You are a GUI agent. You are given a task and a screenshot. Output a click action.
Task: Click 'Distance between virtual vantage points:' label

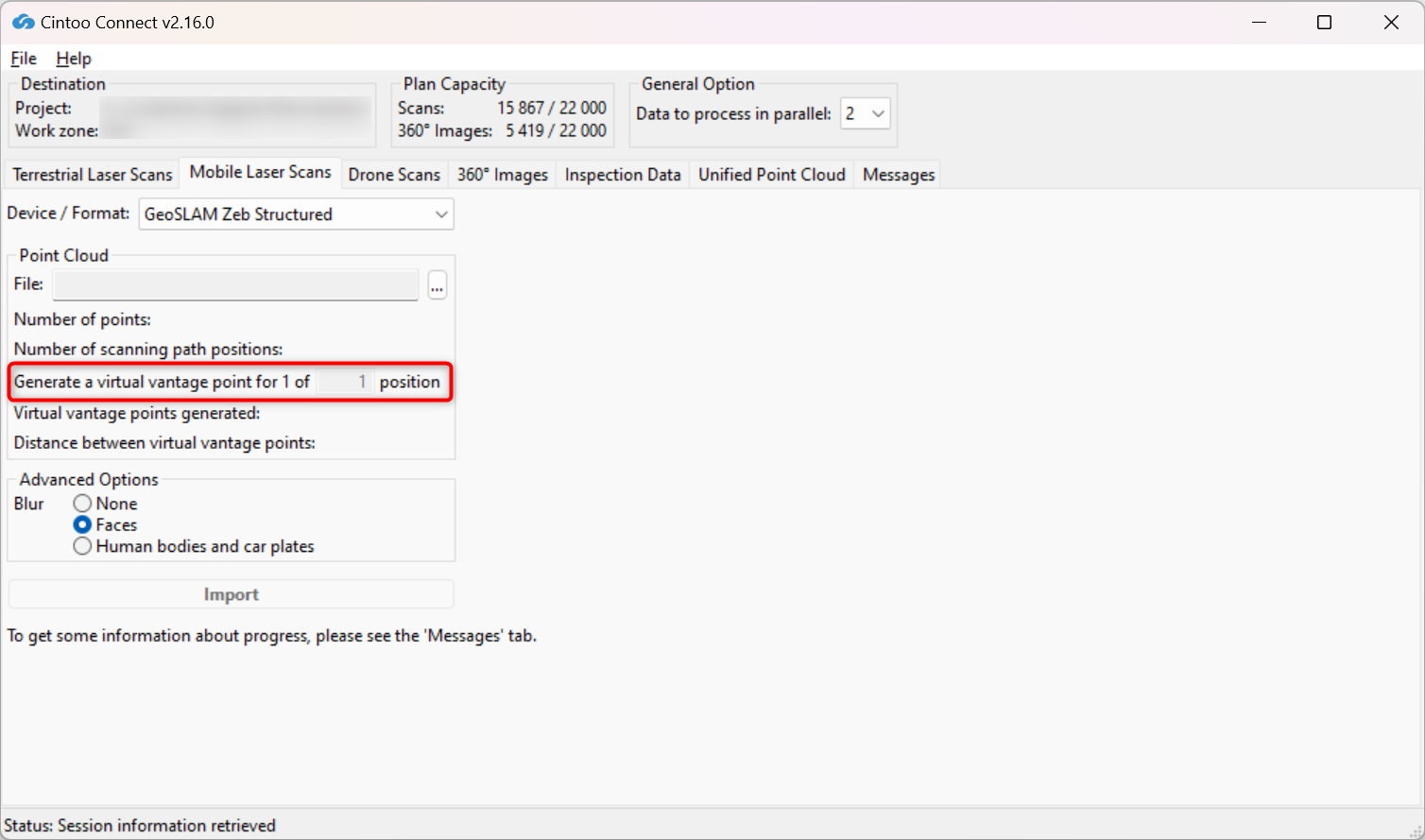[164, 442]
